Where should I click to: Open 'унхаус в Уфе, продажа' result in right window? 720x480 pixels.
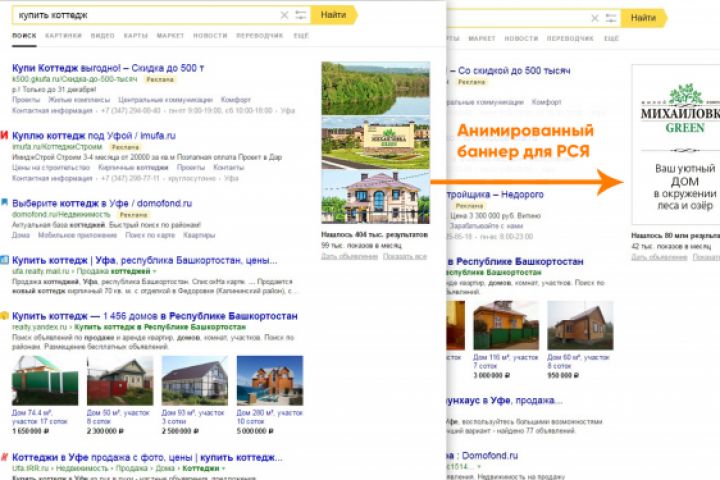[504, 401]
